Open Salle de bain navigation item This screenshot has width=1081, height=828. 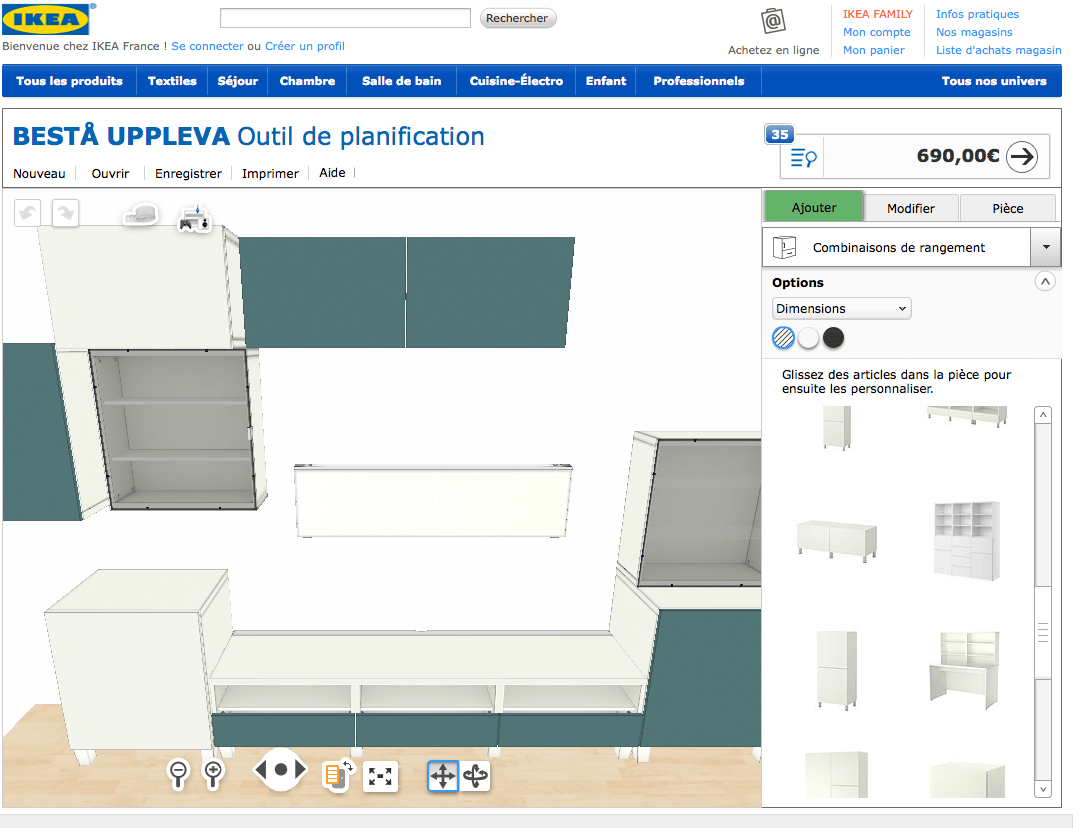tap(402, 81)
